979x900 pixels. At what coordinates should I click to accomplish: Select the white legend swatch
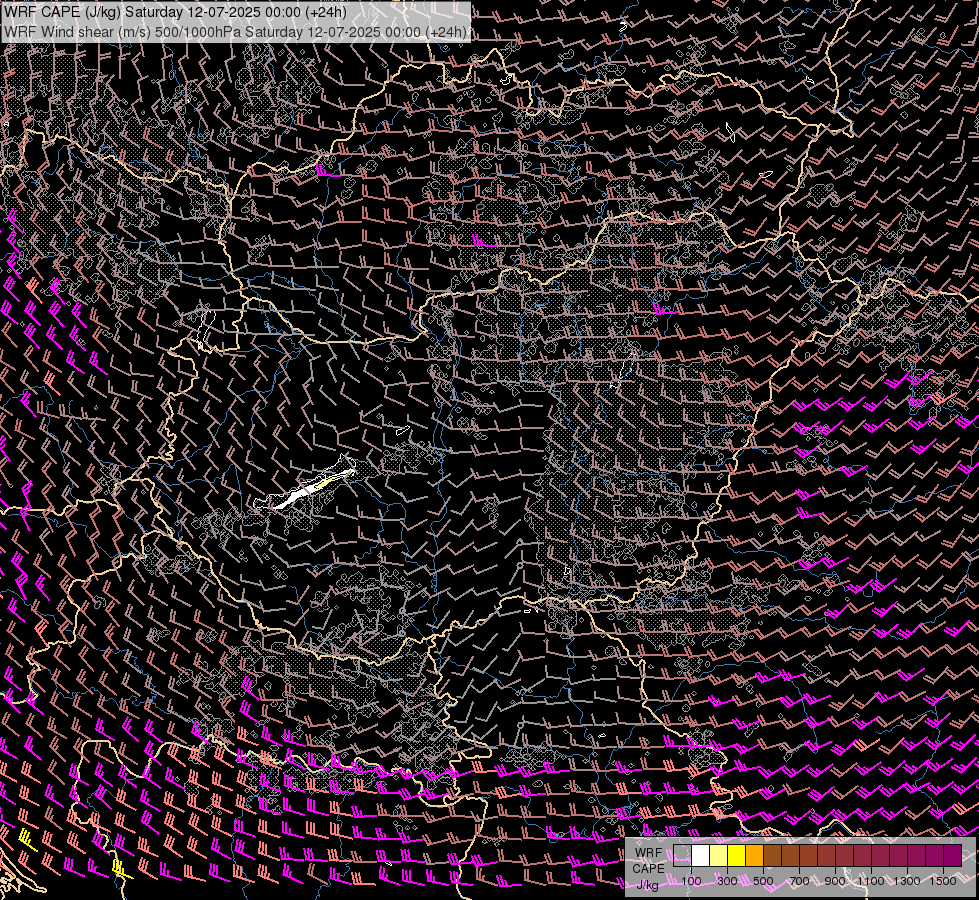click(x=701, y=855)
